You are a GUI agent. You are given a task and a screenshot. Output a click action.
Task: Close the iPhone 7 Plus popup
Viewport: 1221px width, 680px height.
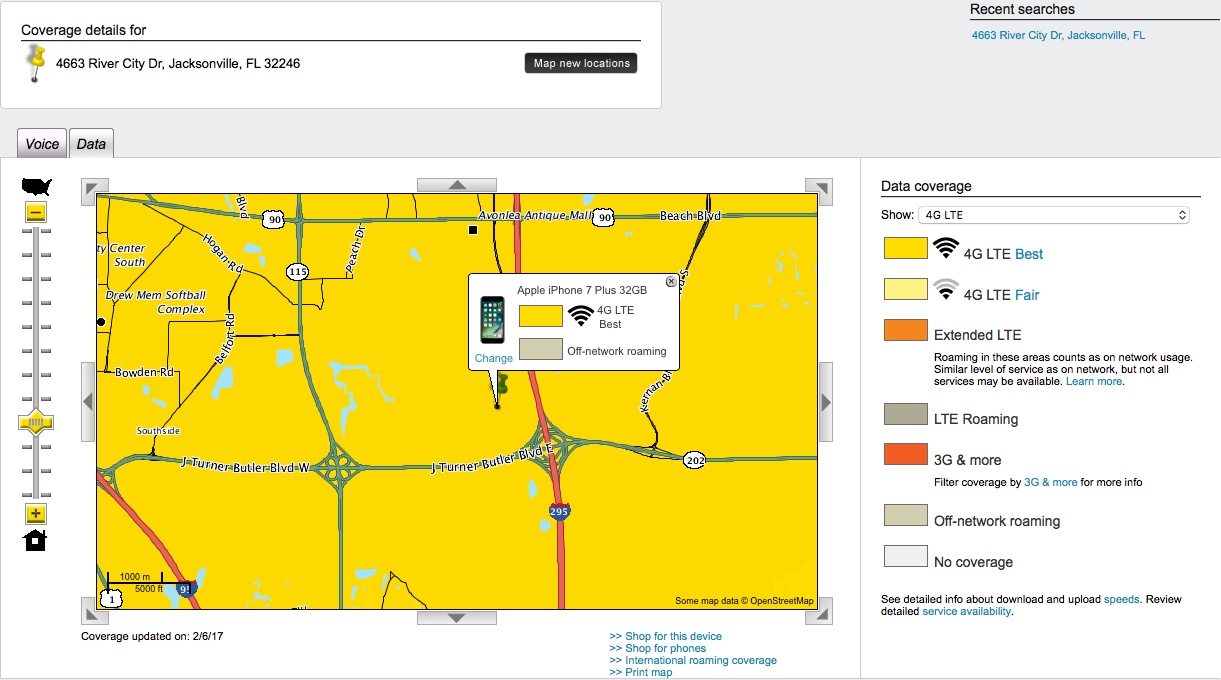tap(671, 282)
